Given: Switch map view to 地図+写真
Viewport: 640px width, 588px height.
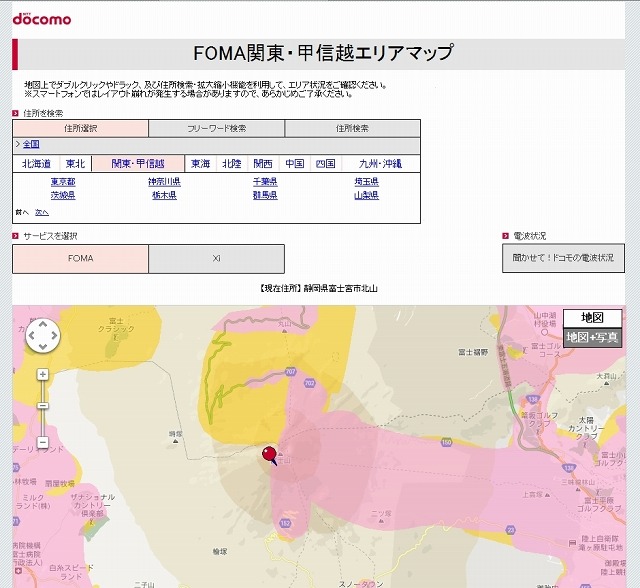Looking at the screenshot, I should [592, 338].
